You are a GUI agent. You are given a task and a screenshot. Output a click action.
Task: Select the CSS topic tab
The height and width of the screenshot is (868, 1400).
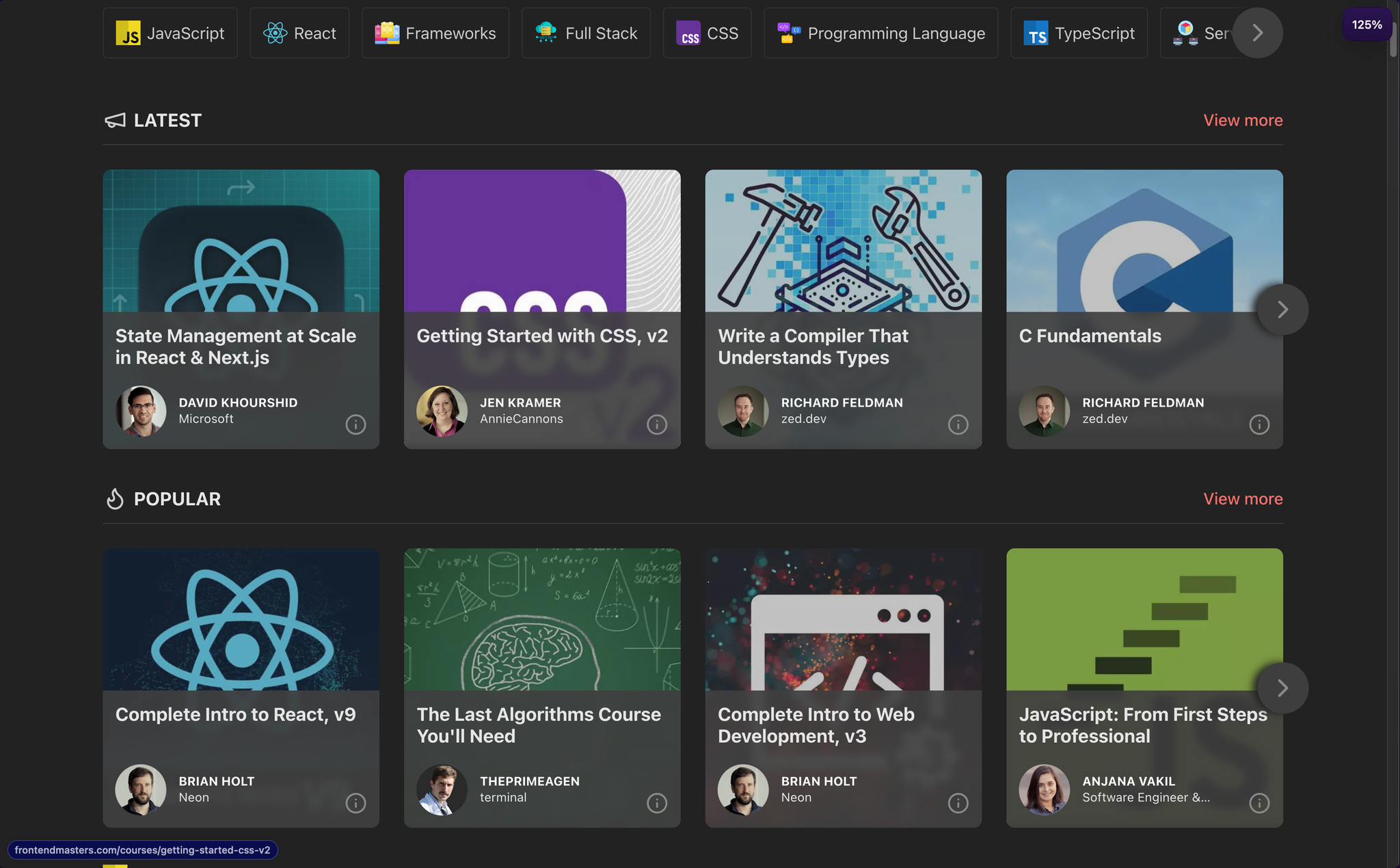[x=708, y=33]
